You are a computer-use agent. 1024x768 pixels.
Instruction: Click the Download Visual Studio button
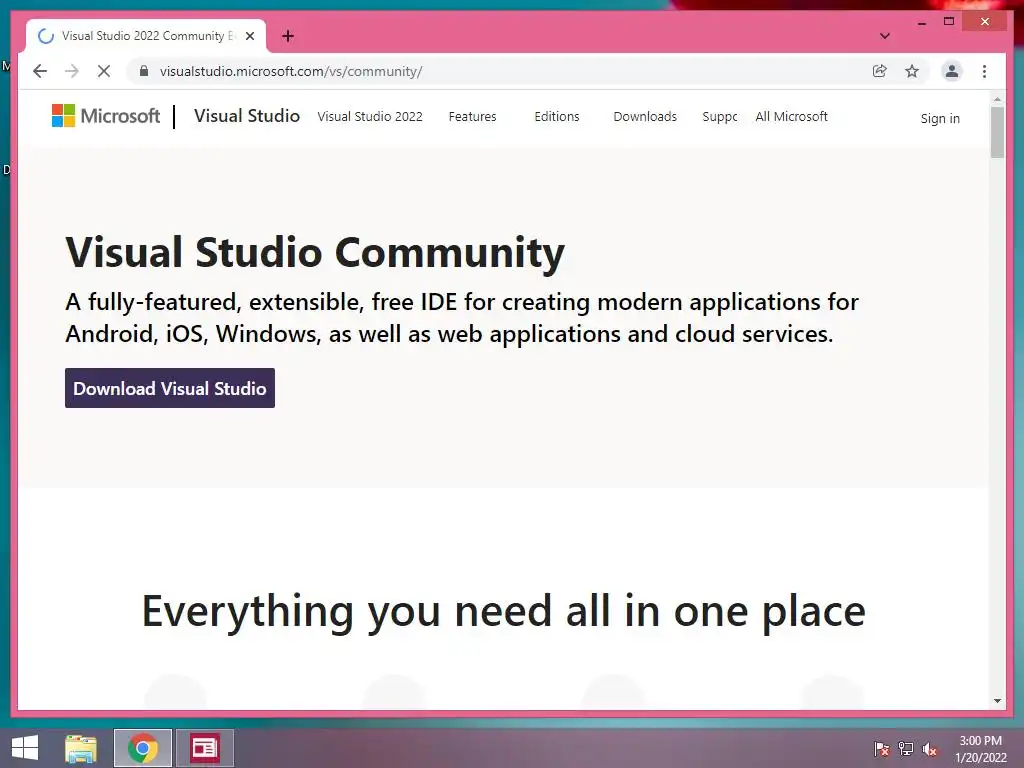click(170, 388)
